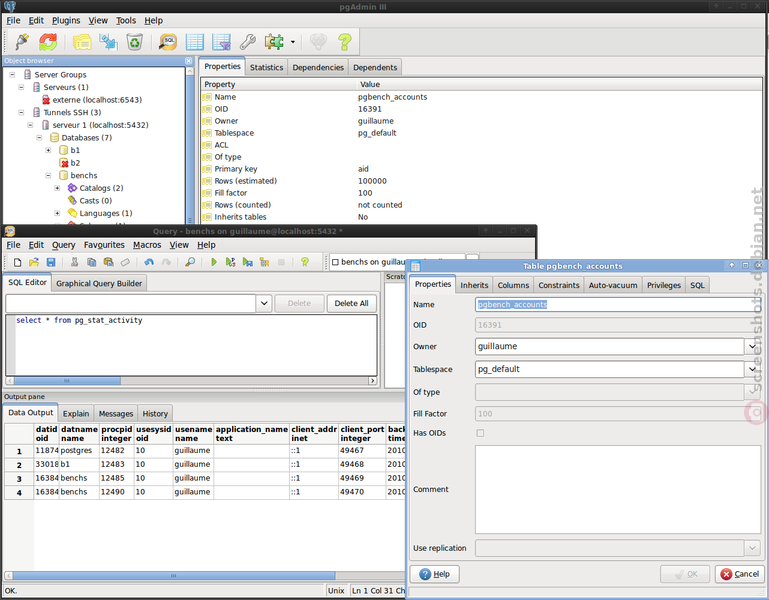View table data using the grid icon
This screenshot has width=769, height=600.
click(195, 42)
